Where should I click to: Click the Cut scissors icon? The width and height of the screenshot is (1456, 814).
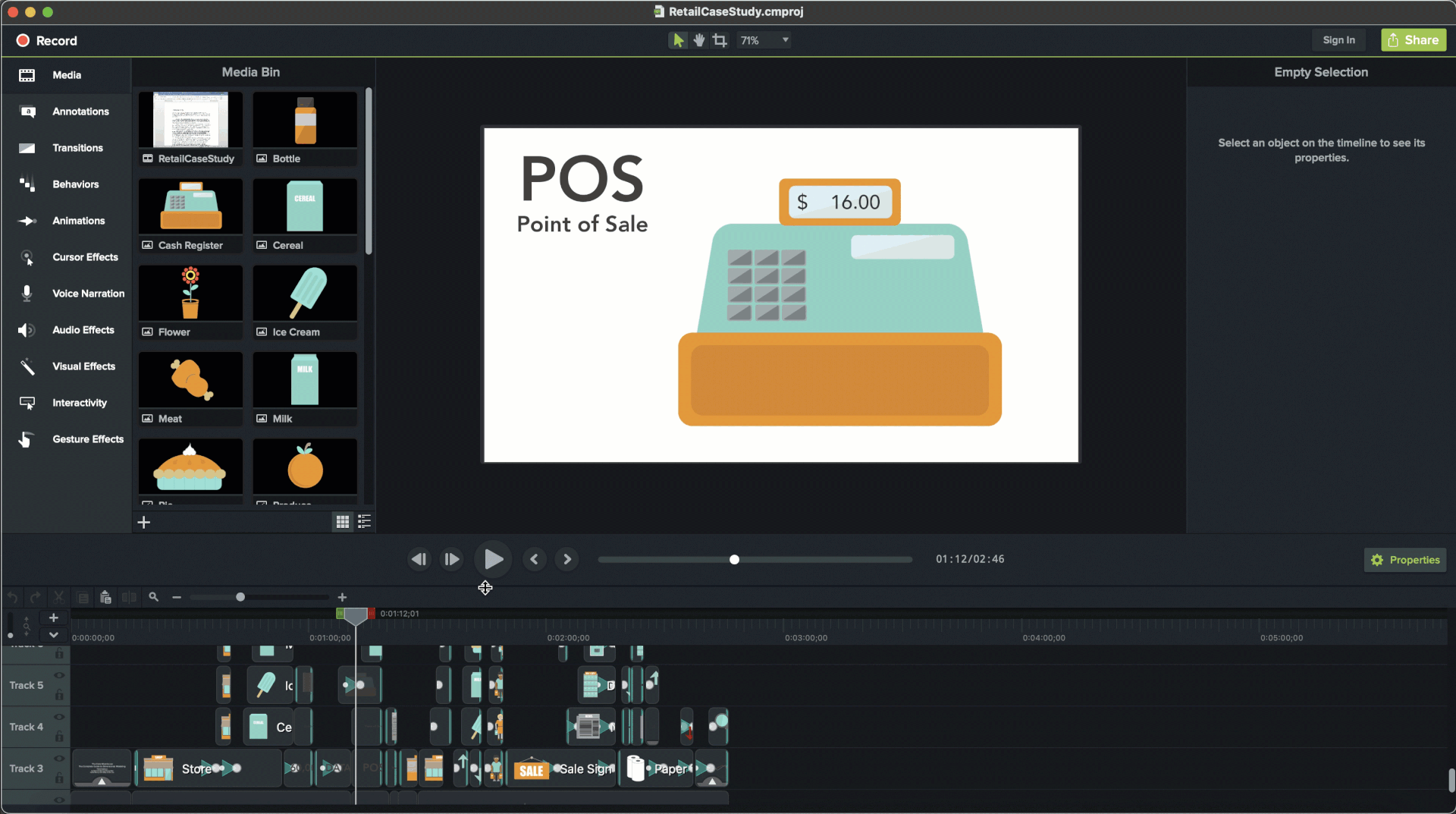pyautogui.click(x=58, y=598)
